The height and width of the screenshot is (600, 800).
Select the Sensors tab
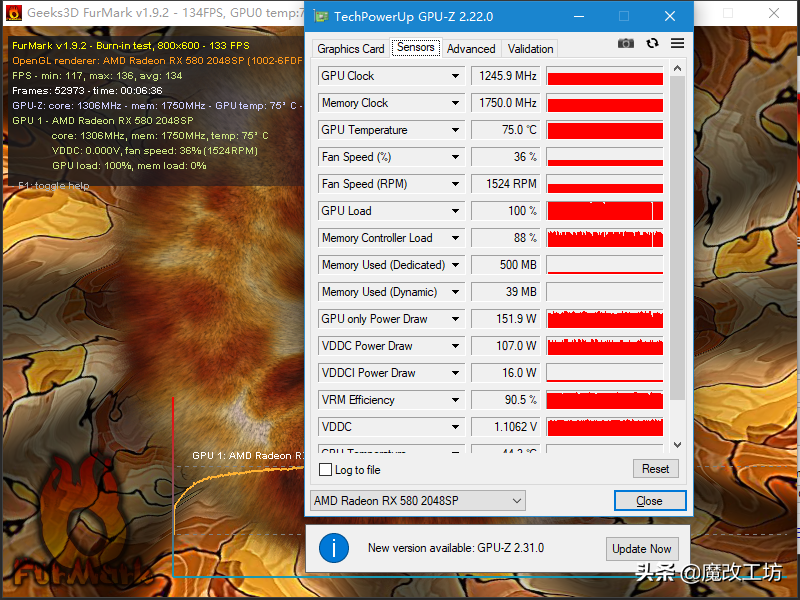[416, 47]
